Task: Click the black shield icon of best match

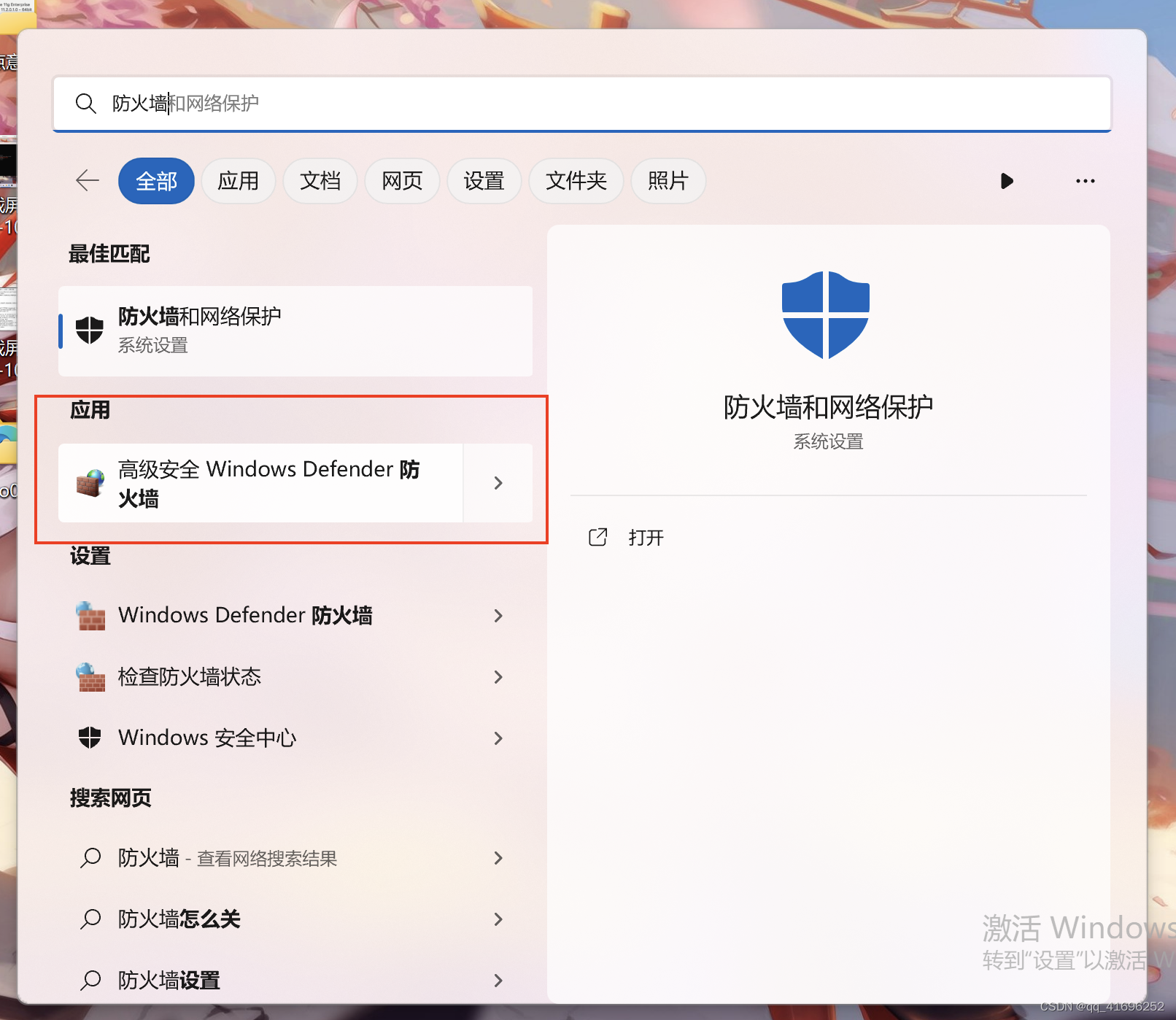Action: tap(90, 331)
